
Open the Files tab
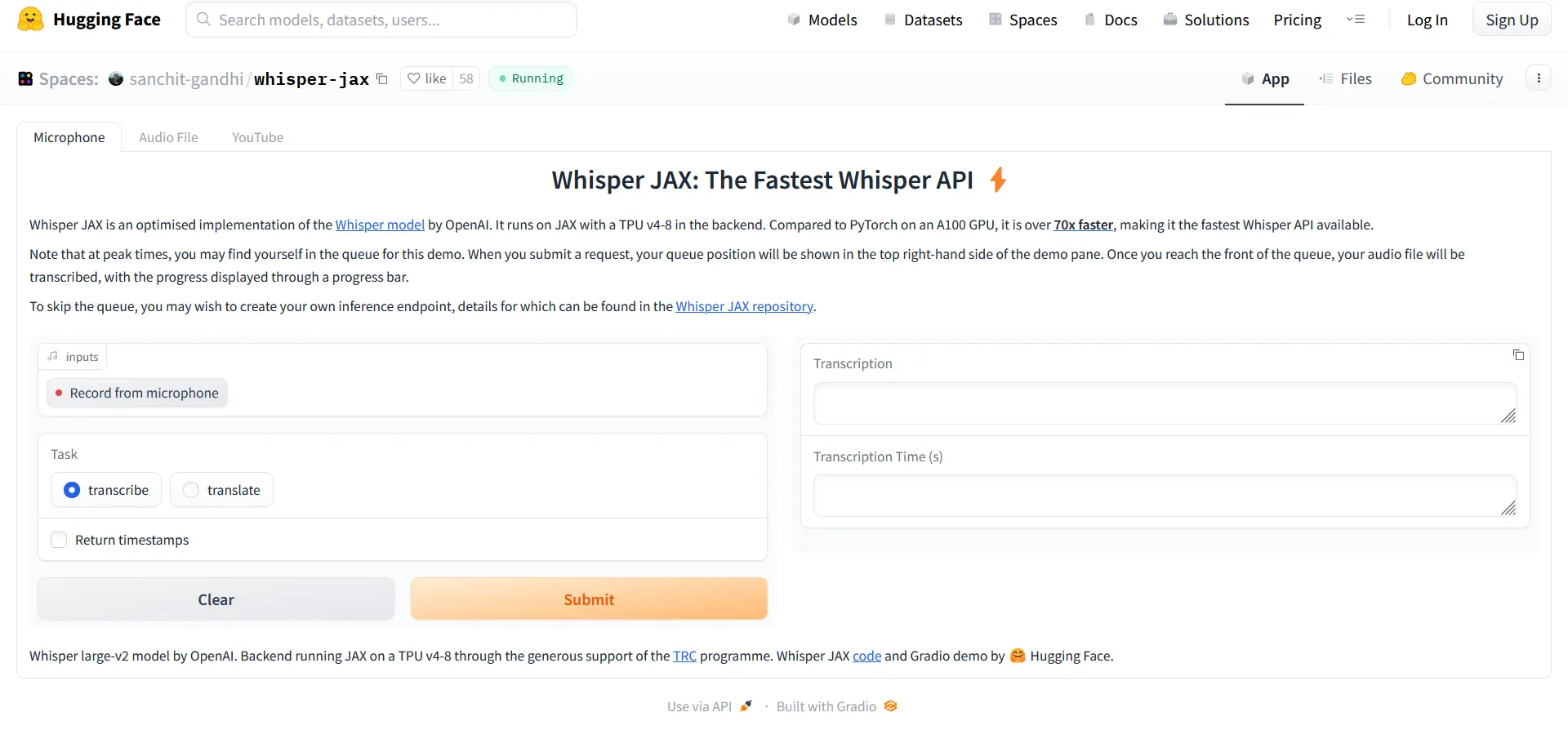tap(1345, 79)
